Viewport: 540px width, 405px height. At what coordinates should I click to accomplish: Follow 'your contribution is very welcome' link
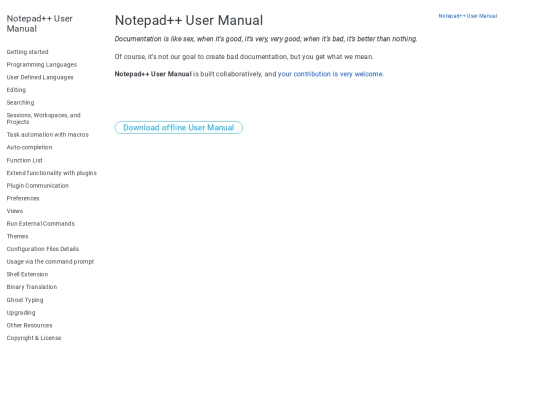click(330, 74)
